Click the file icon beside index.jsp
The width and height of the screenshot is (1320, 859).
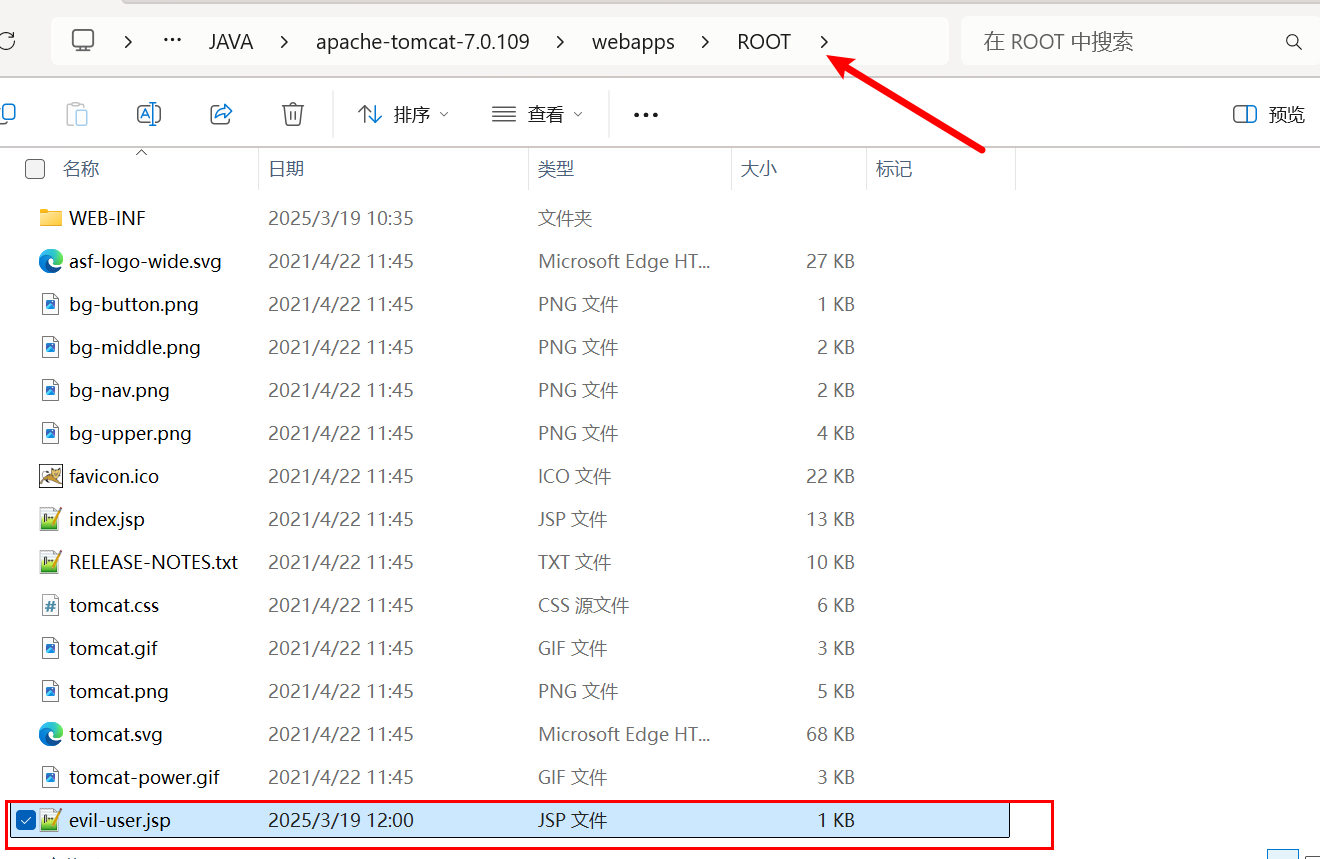[x=50, y=519]
